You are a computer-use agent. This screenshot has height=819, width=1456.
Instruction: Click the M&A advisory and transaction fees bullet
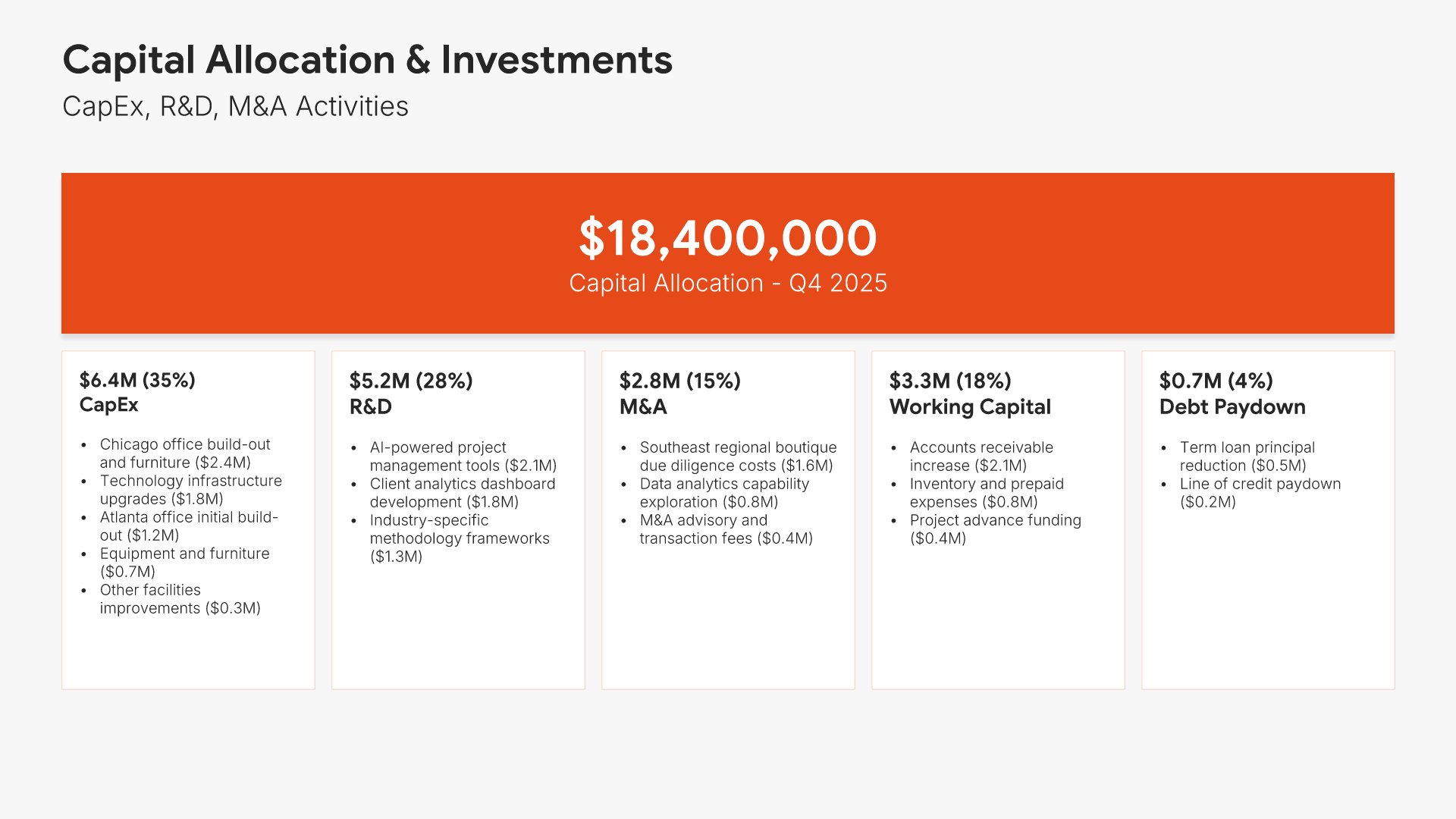[x=725, y=529]
